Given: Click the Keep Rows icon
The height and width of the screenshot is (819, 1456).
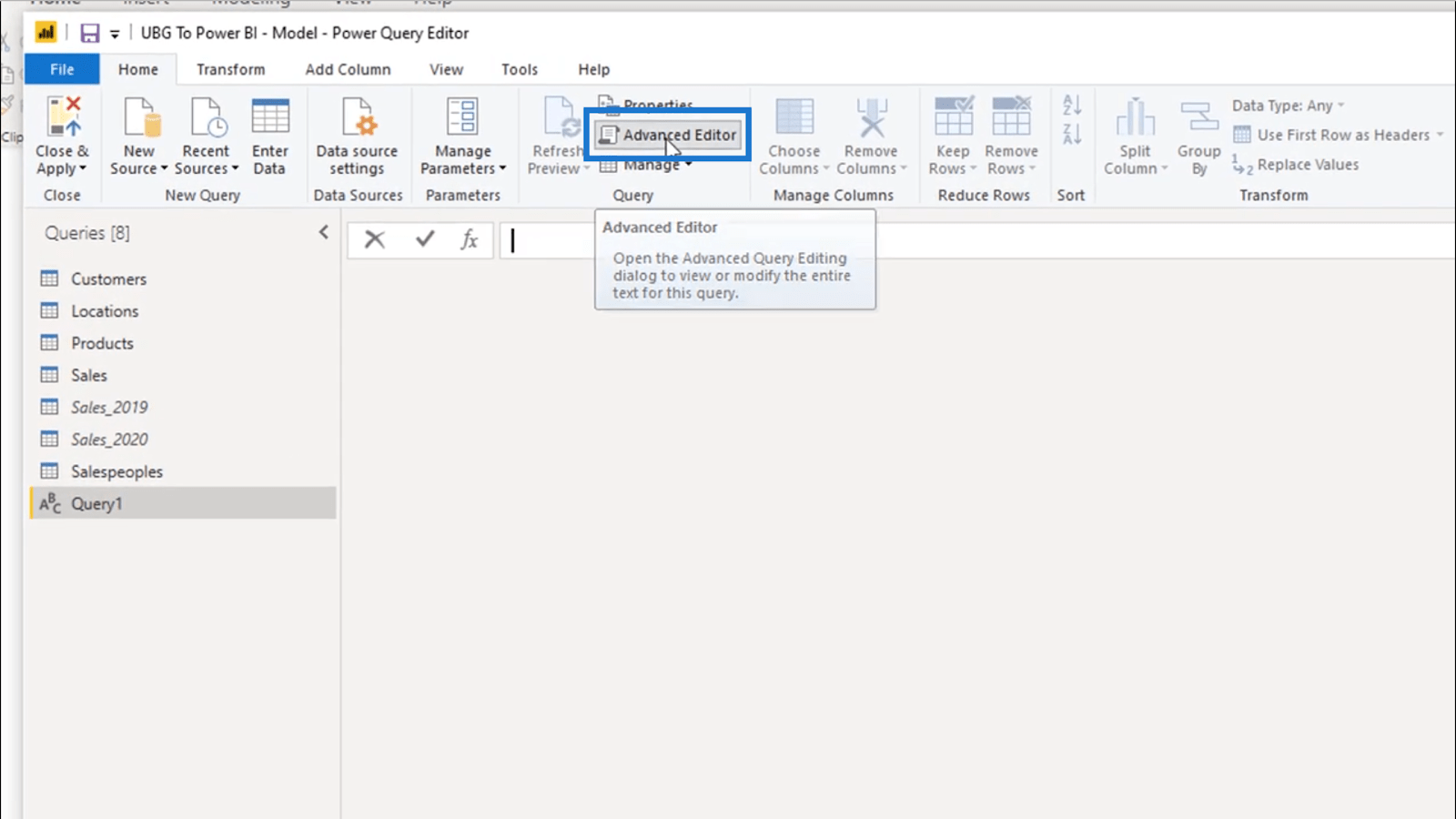Looking at the screenshot, I should pyautogui.click(x=954, y=116).
